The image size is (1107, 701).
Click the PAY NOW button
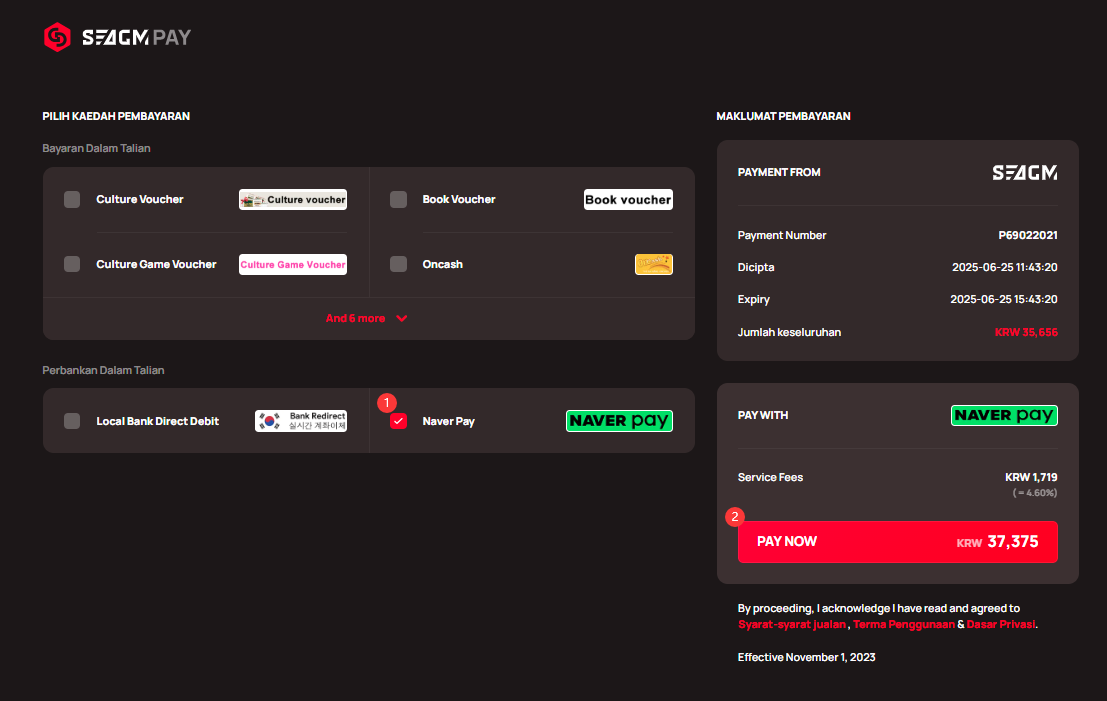pos(897,542)
